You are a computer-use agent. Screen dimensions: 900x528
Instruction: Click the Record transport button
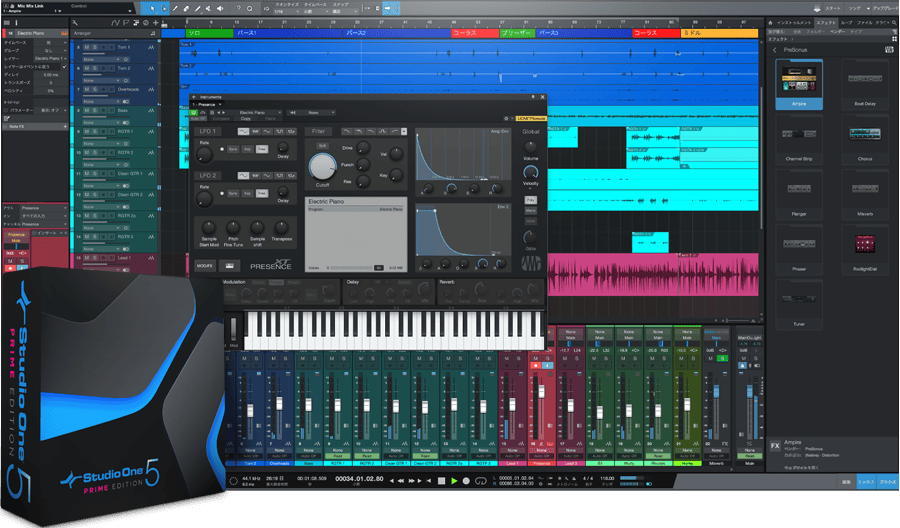click(467, 481)
